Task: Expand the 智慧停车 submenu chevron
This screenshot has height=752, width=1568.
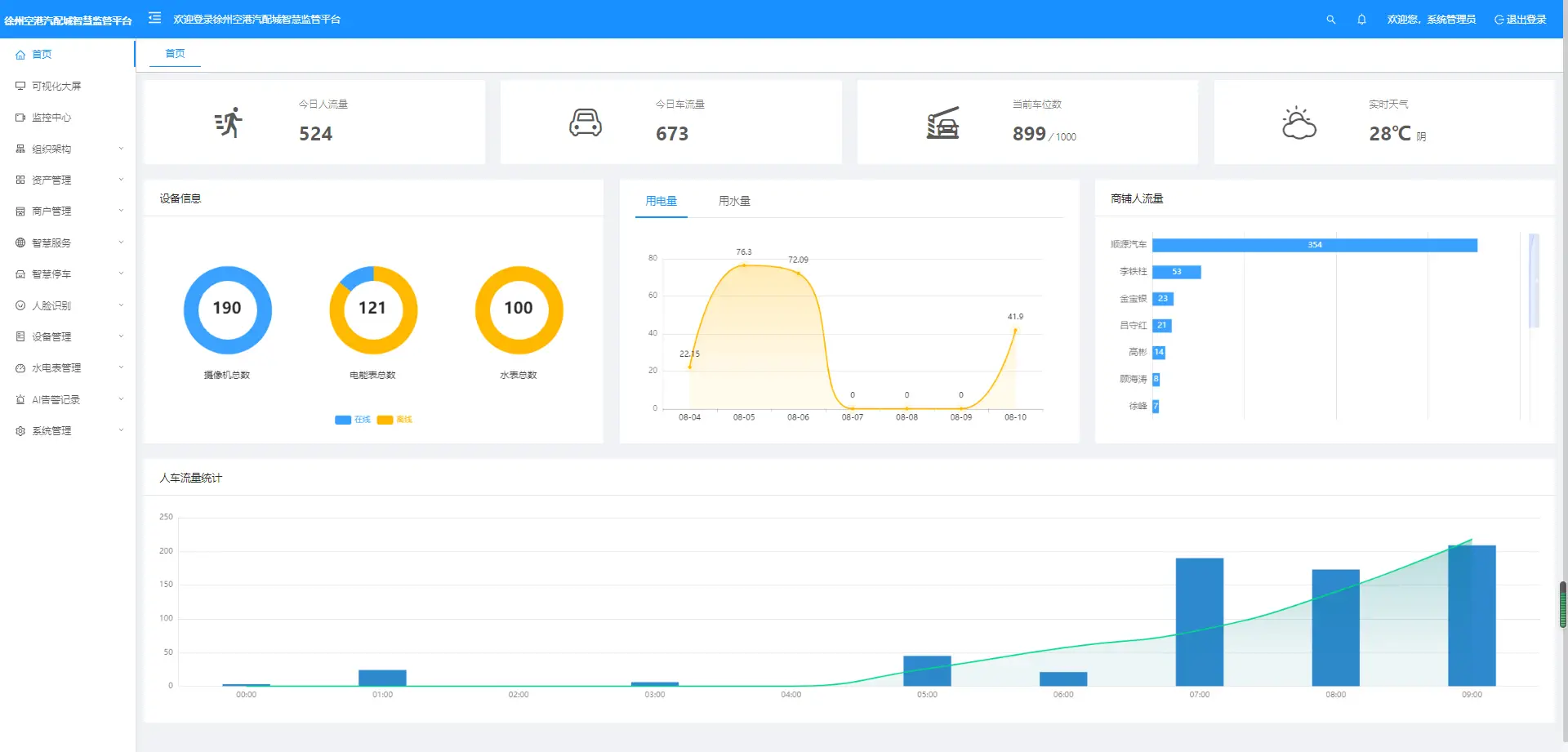Action: coord(121,274)
